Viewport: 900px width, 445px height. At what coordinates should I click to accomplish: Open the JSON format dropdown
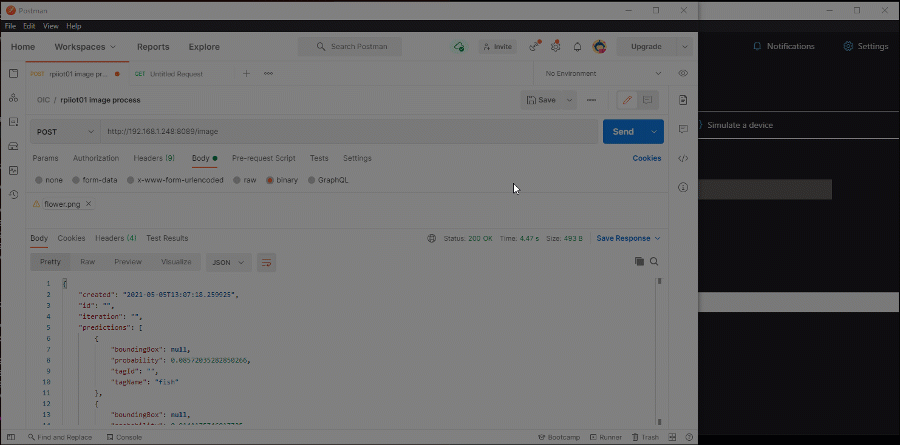tap(228, 262)
